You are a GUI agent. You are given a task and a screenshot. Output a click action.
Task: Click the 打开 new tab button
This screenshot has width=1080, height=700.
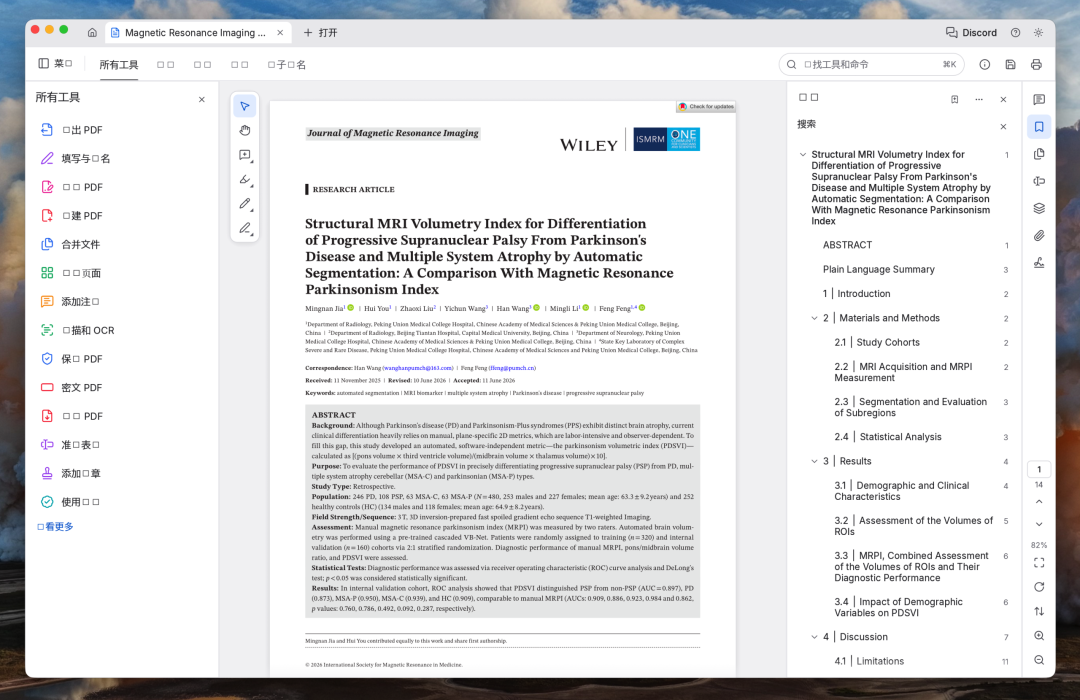click(320, 32)
